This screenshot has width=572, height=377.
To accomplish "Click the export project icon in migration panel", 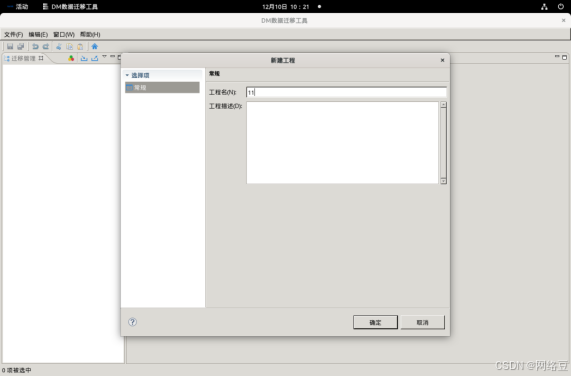I will [94, 58].
